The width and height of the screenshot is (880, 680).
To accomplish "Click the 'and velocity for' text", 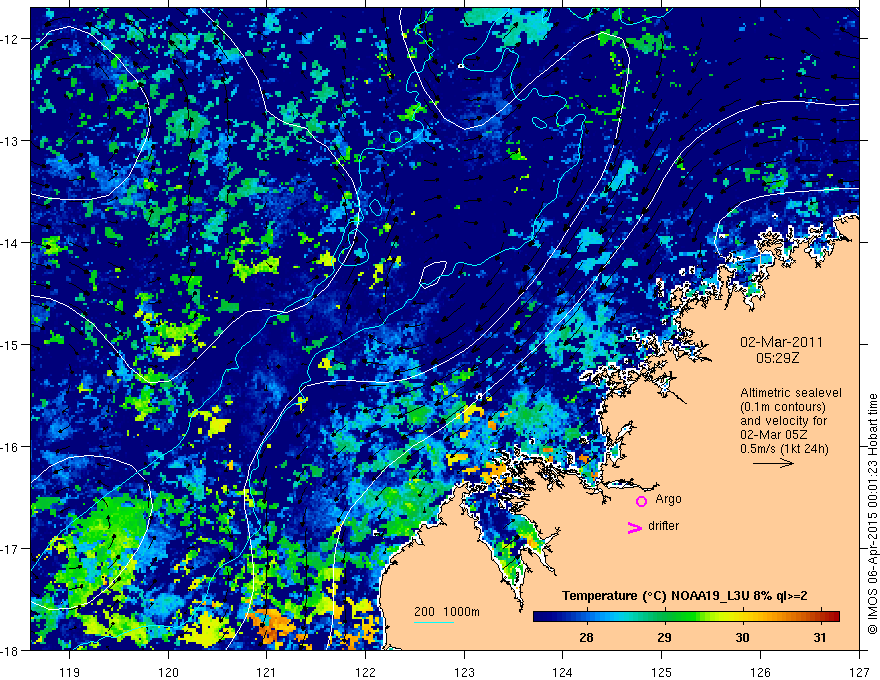I will click(x=783, y=421).
